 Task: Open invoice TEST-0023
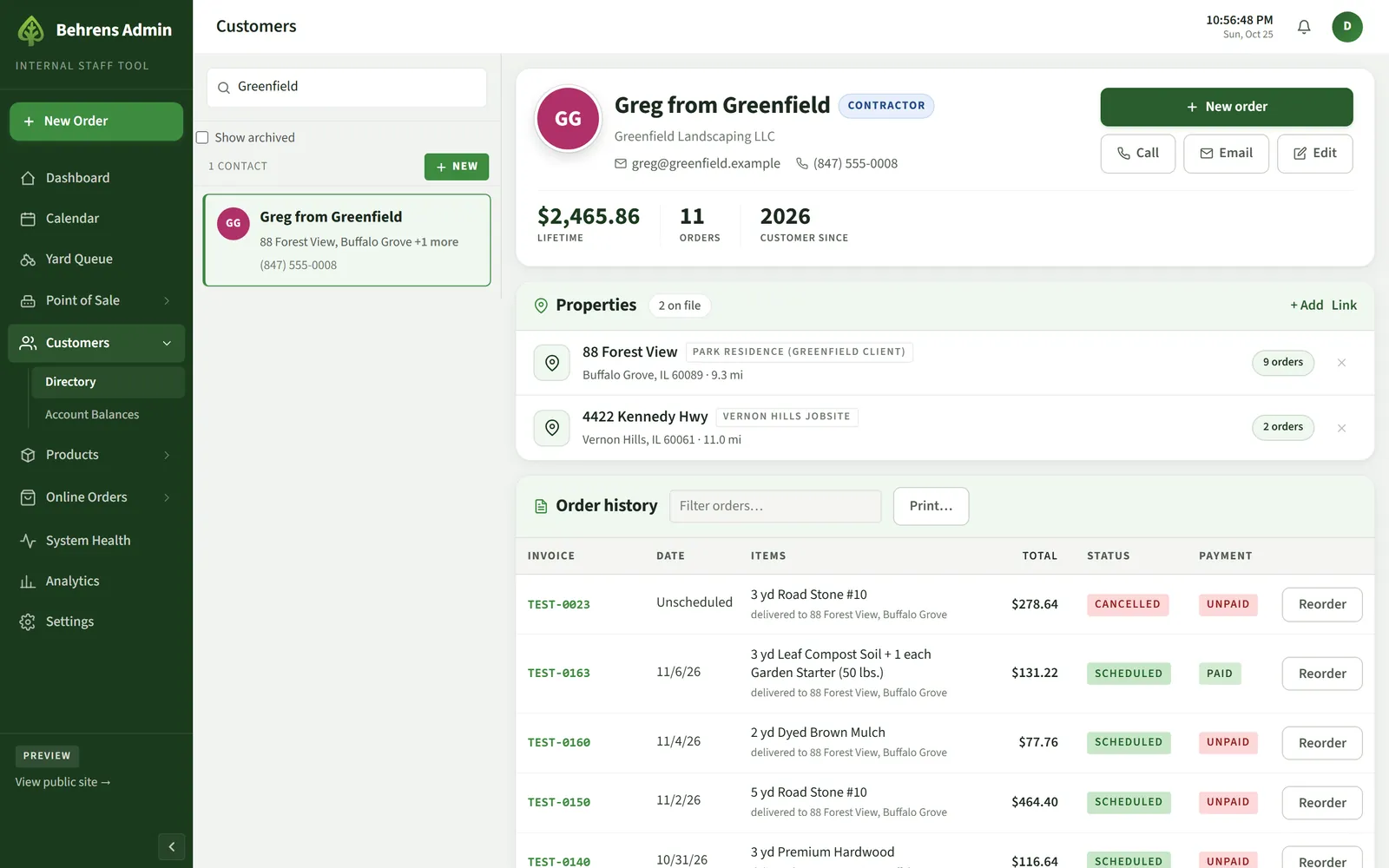click(x=559, y=605)
